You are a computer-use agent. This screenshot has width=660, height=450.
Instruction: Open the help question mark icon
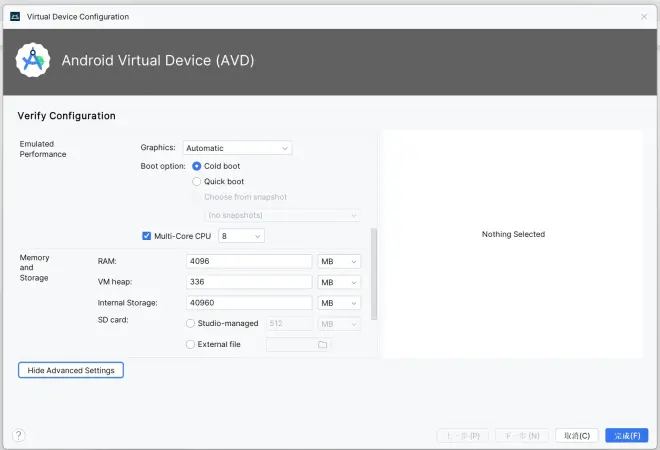pyautogui.click(x=19, y=435)
